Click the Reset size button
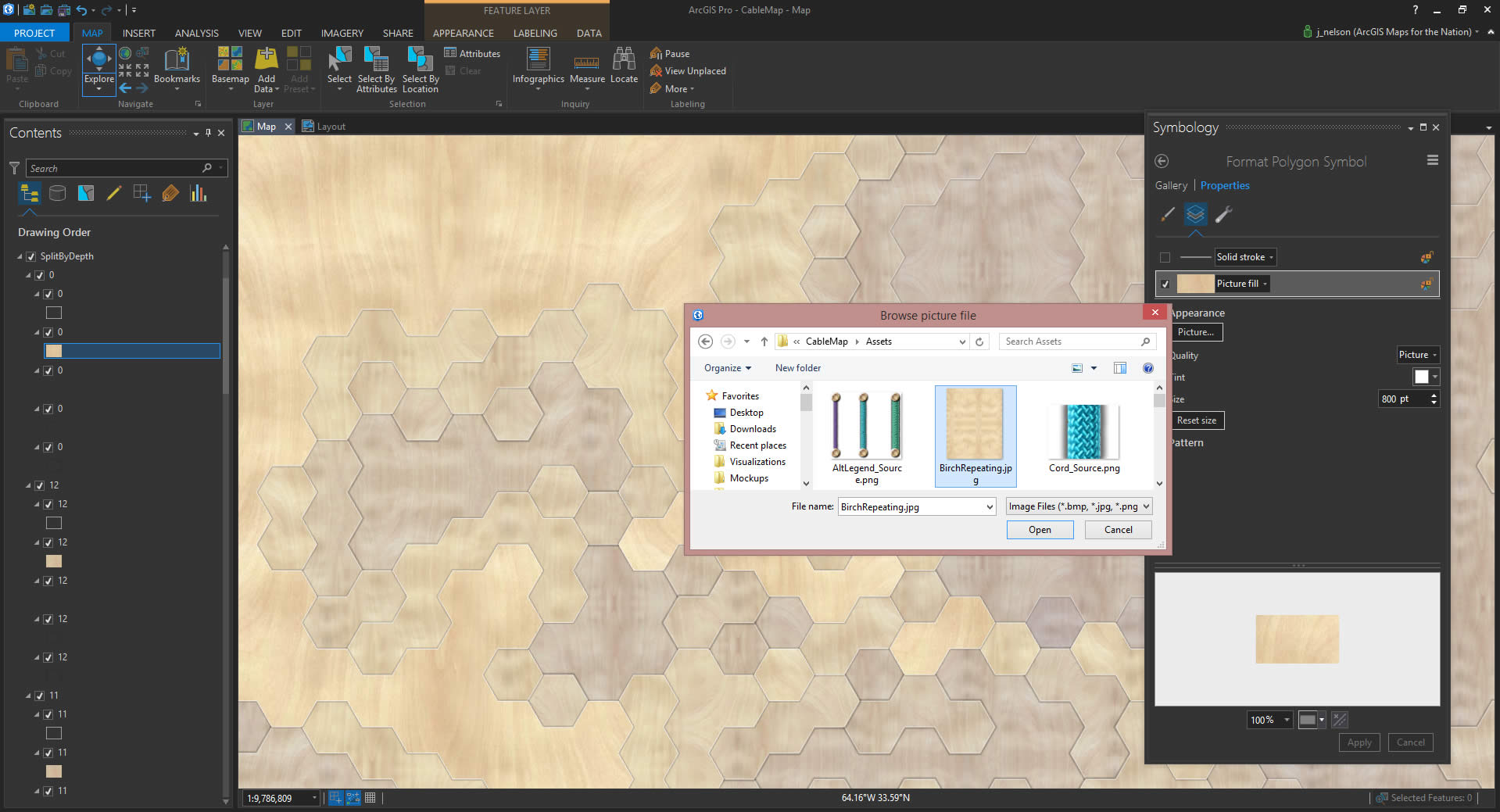This screenshot has height=812, width=1500. pos(1196,420)
